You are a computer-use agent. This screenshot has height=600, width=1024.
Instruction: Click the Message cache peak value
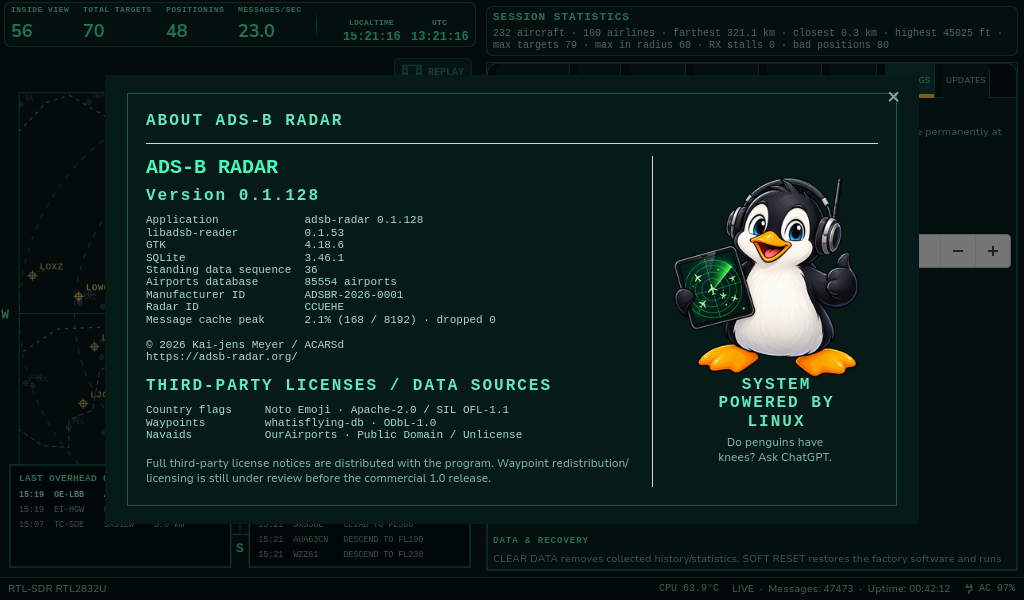pyautogui.click(x=400, y=320)
